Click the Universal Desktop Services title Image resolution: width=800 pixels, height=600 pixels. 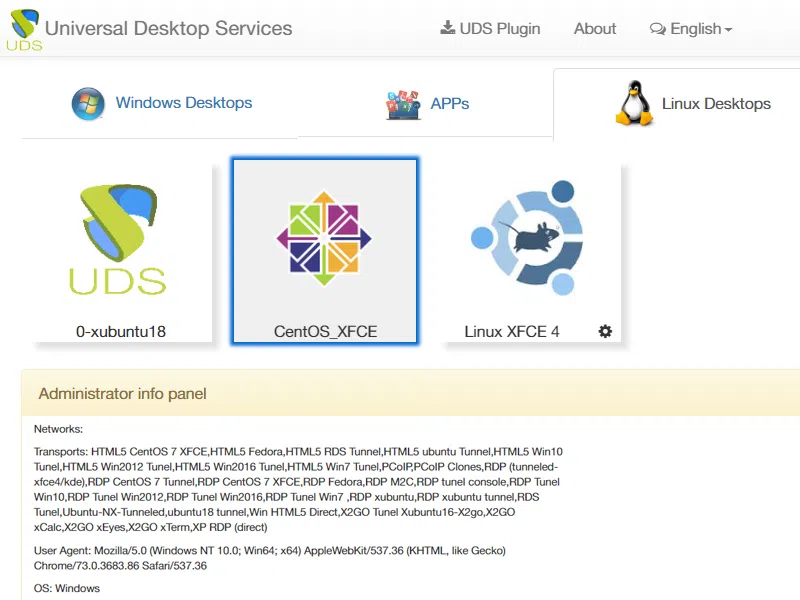pyautogui.click(x=168, y=29)
